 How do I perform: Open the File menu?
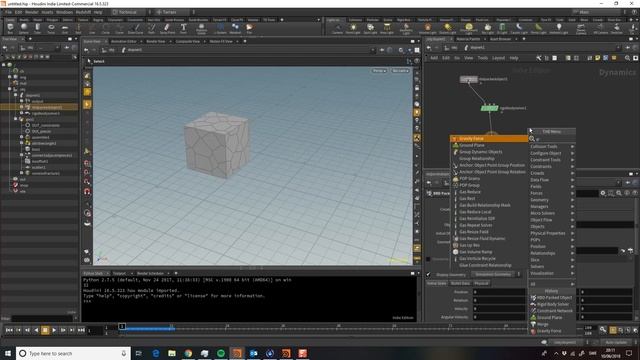click(8, 12)
